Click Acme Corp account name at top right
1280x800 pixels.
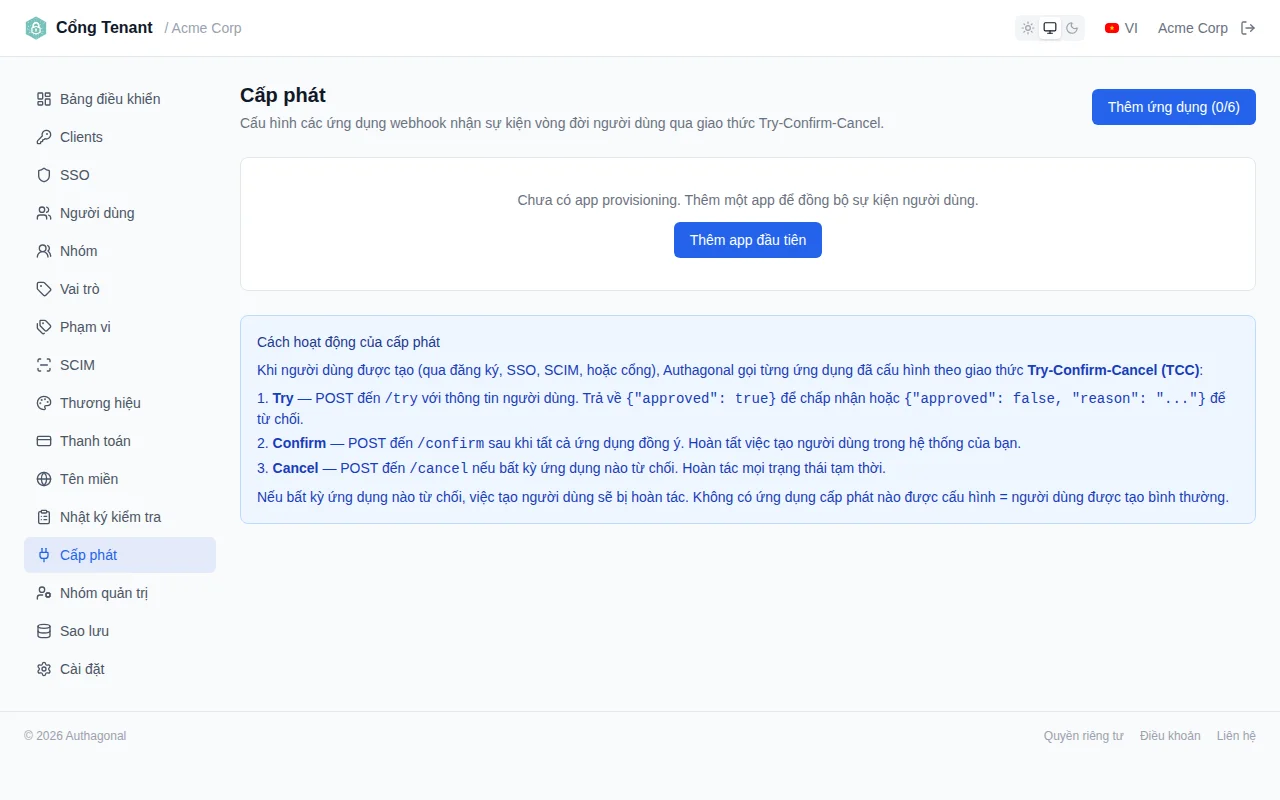tap(1193, 28)
